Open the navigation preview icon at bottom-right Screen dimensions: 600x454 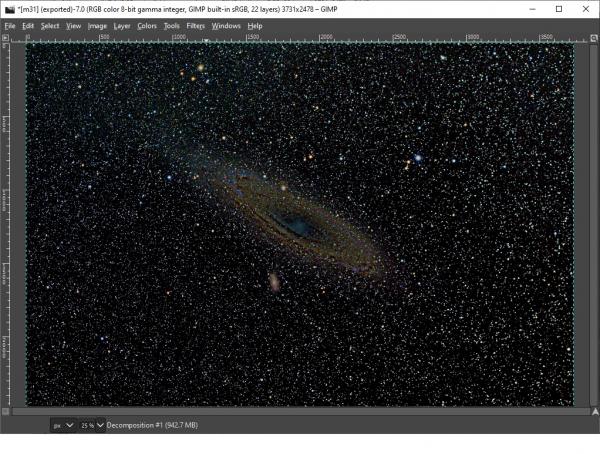595,412
